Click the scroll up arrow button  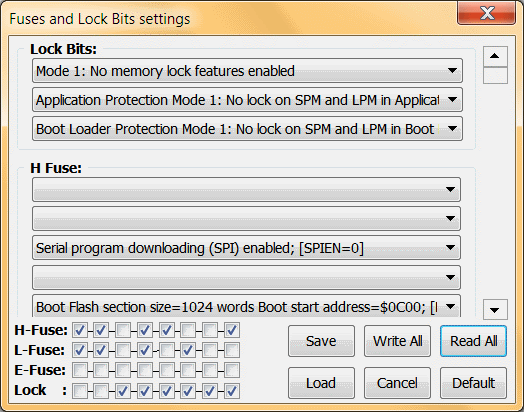point(495,56)
